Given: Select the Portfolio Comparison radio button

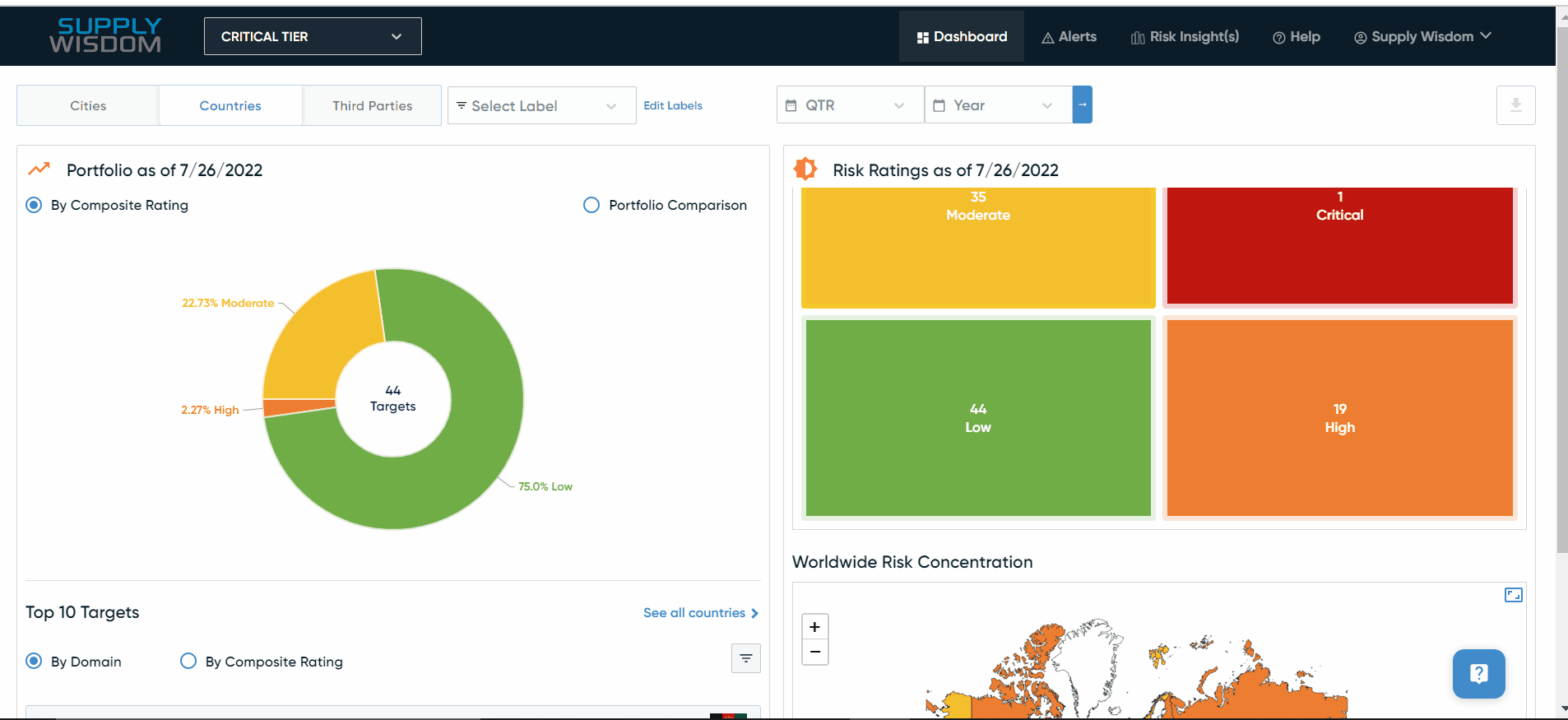Looking at the screenshot, I should coord(591,205).
